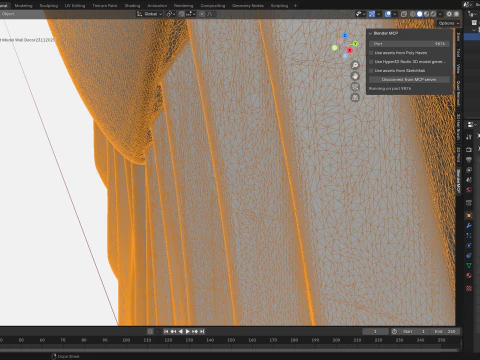Click the zoom magnifier viewport icon
Viewport: 480px width, 360px height.
[x=355, y=65]
